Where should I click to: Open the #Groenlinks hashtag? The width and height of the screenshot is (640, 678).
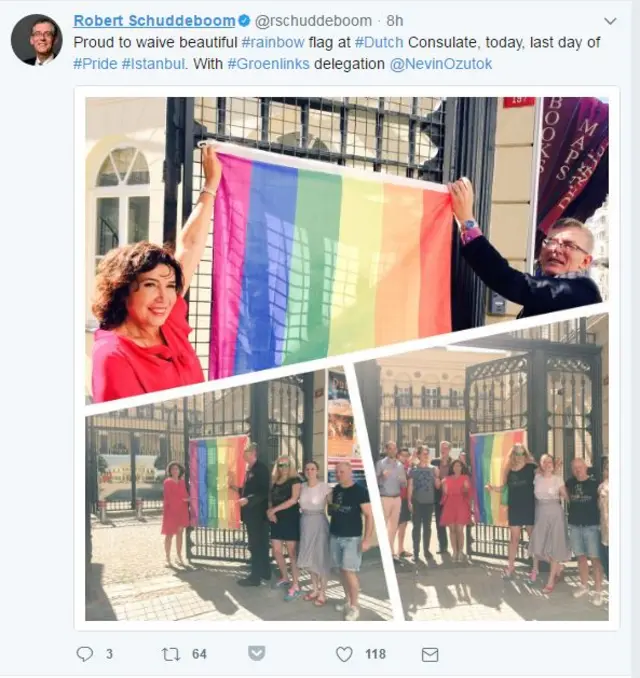269,64
